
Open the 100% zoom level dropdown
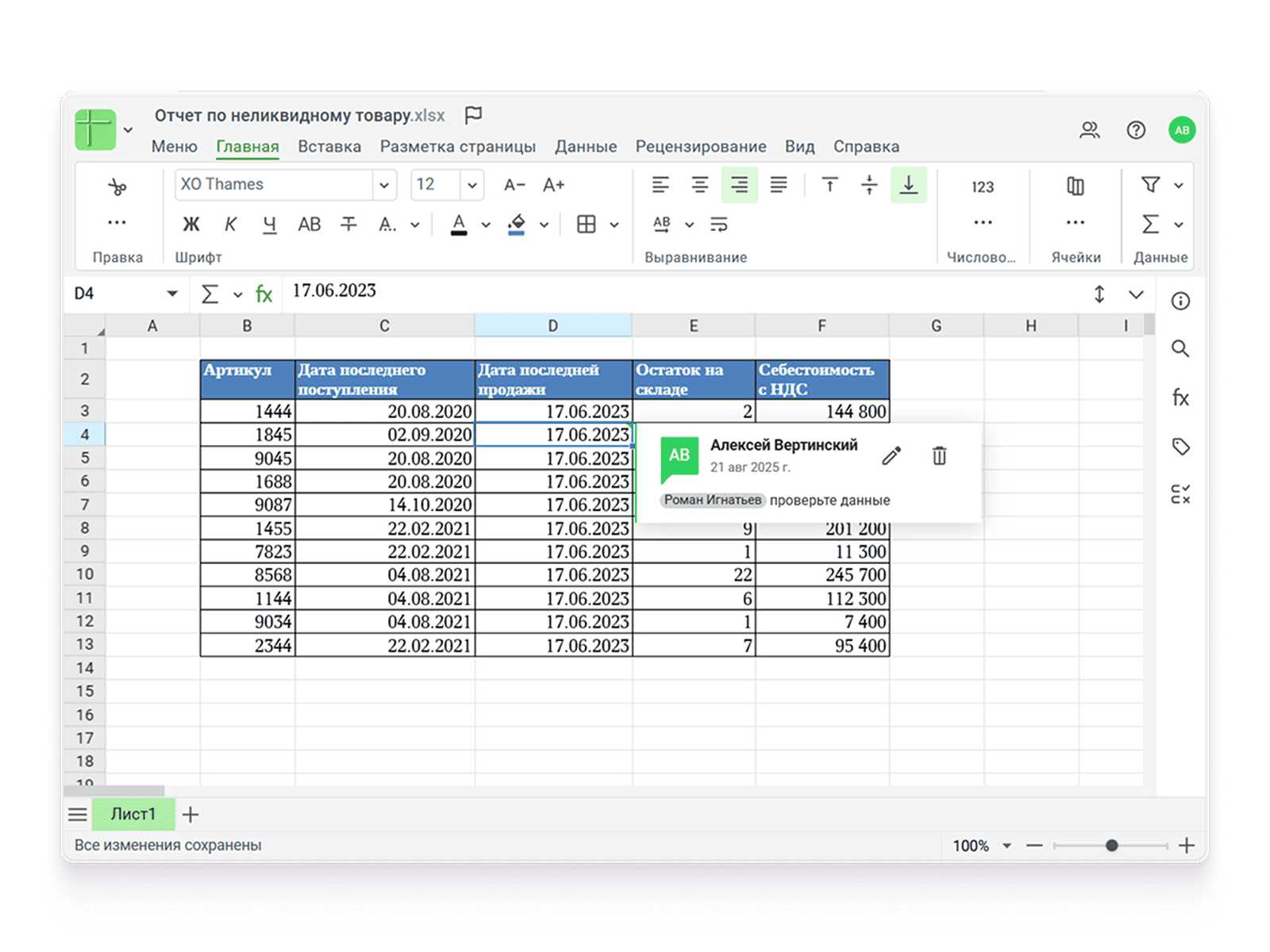point(1006,846)
